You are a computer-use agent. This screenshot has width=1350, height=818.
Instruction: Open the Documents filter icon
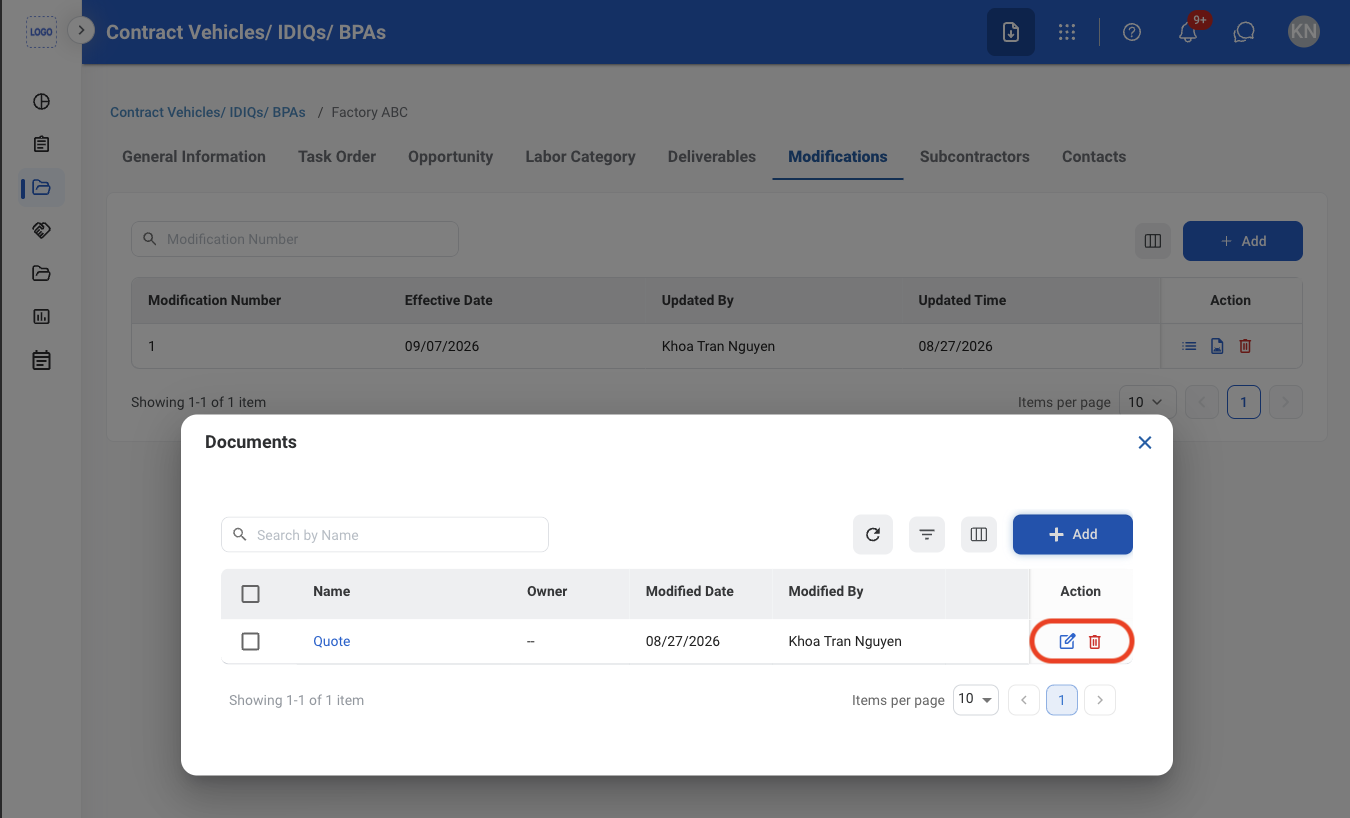point(927,534)
